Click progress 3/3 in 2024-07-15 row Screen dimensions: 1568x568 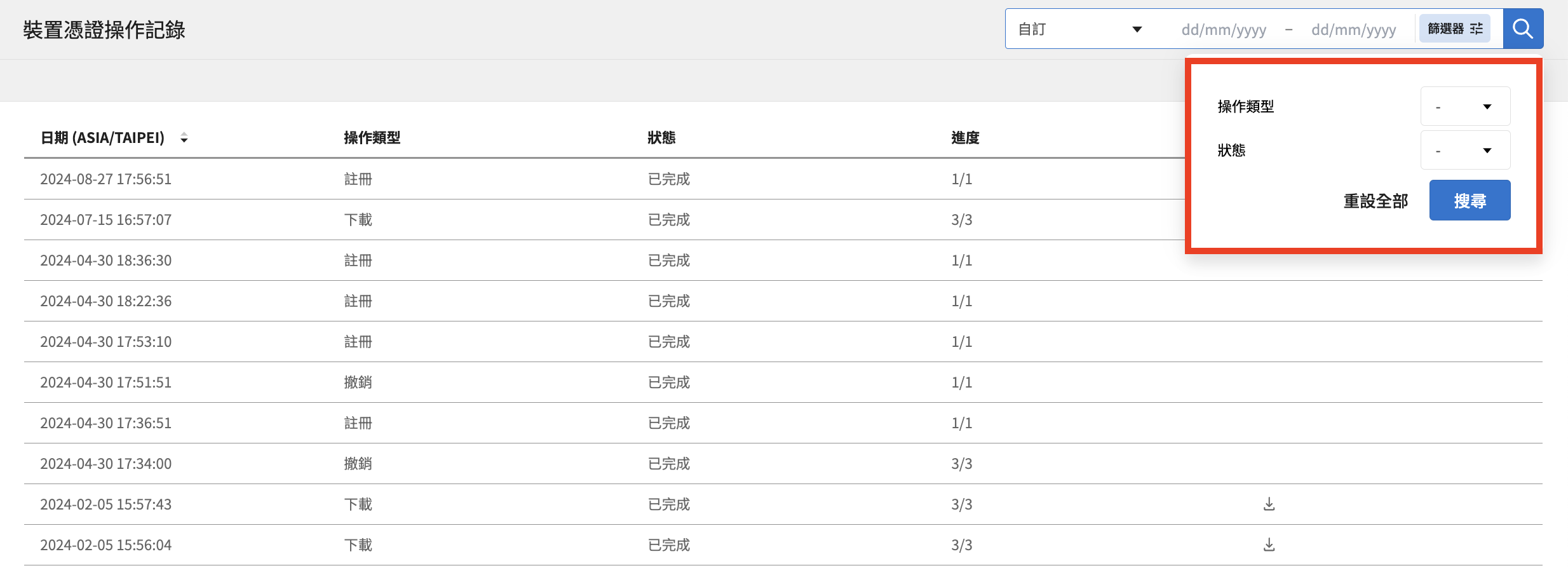pos(961,220)
